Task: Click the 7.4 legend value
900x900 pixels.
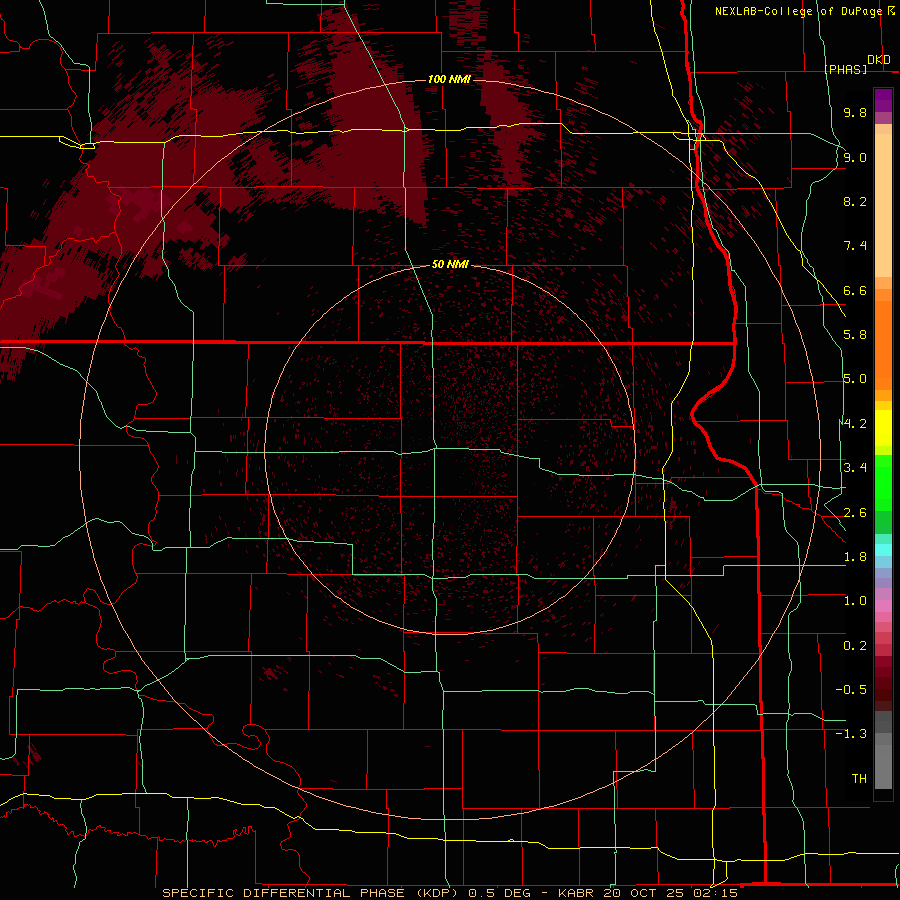Action: tap(855, 246)
